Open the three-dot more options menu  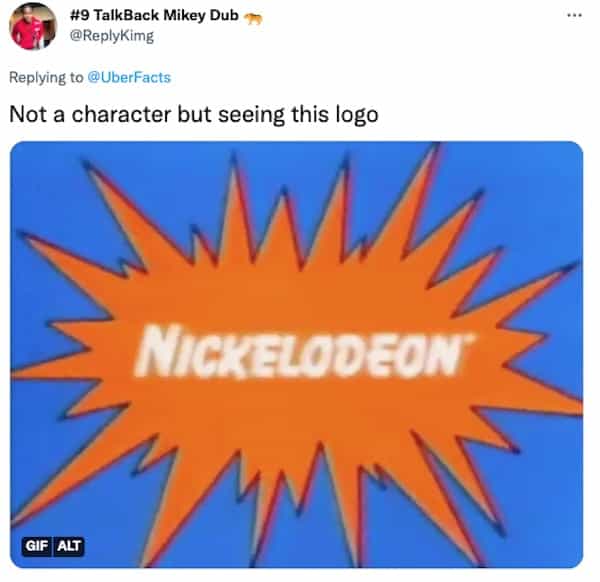(x=574, y=16)
